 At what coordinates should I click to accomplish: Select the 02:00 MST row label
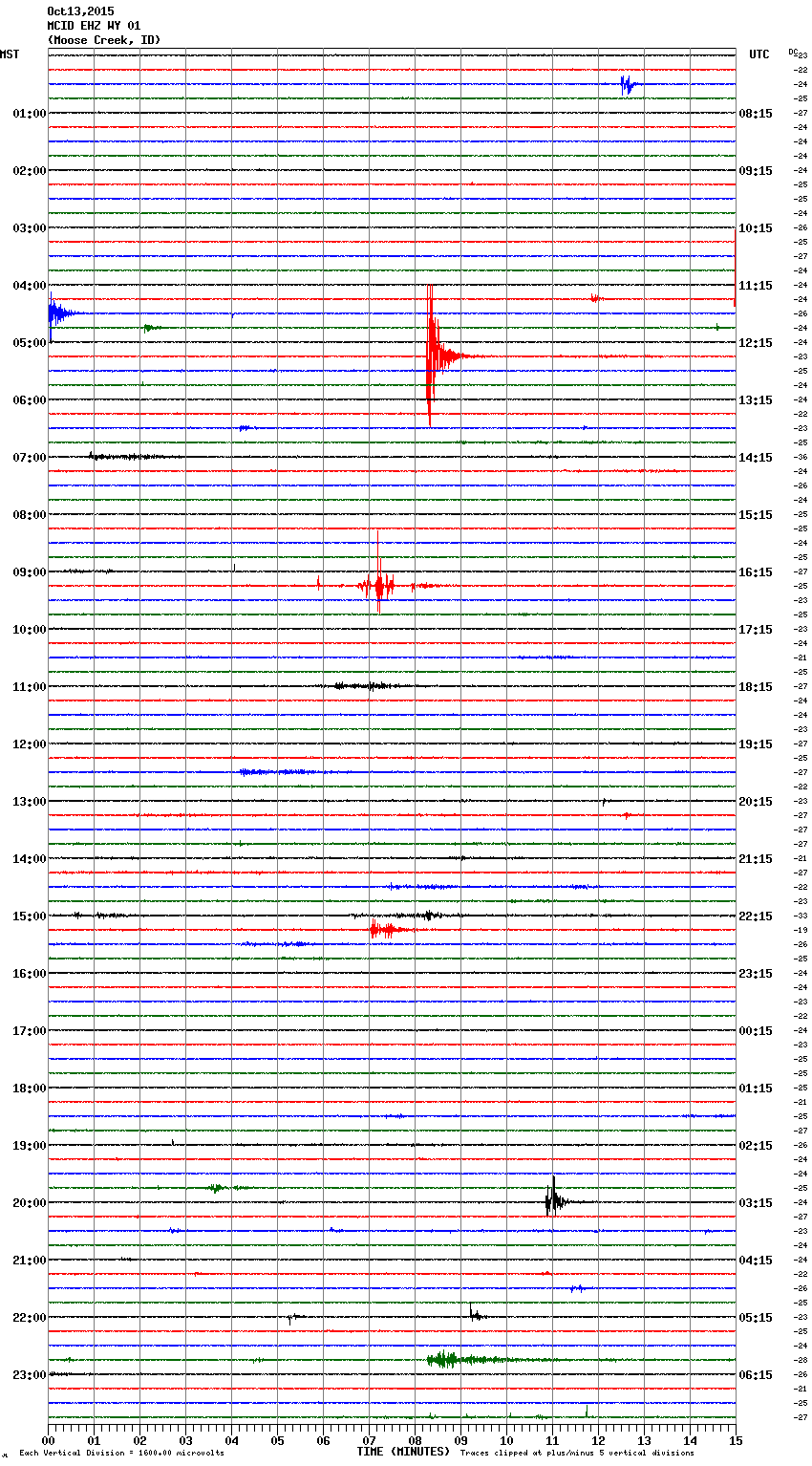29,171
